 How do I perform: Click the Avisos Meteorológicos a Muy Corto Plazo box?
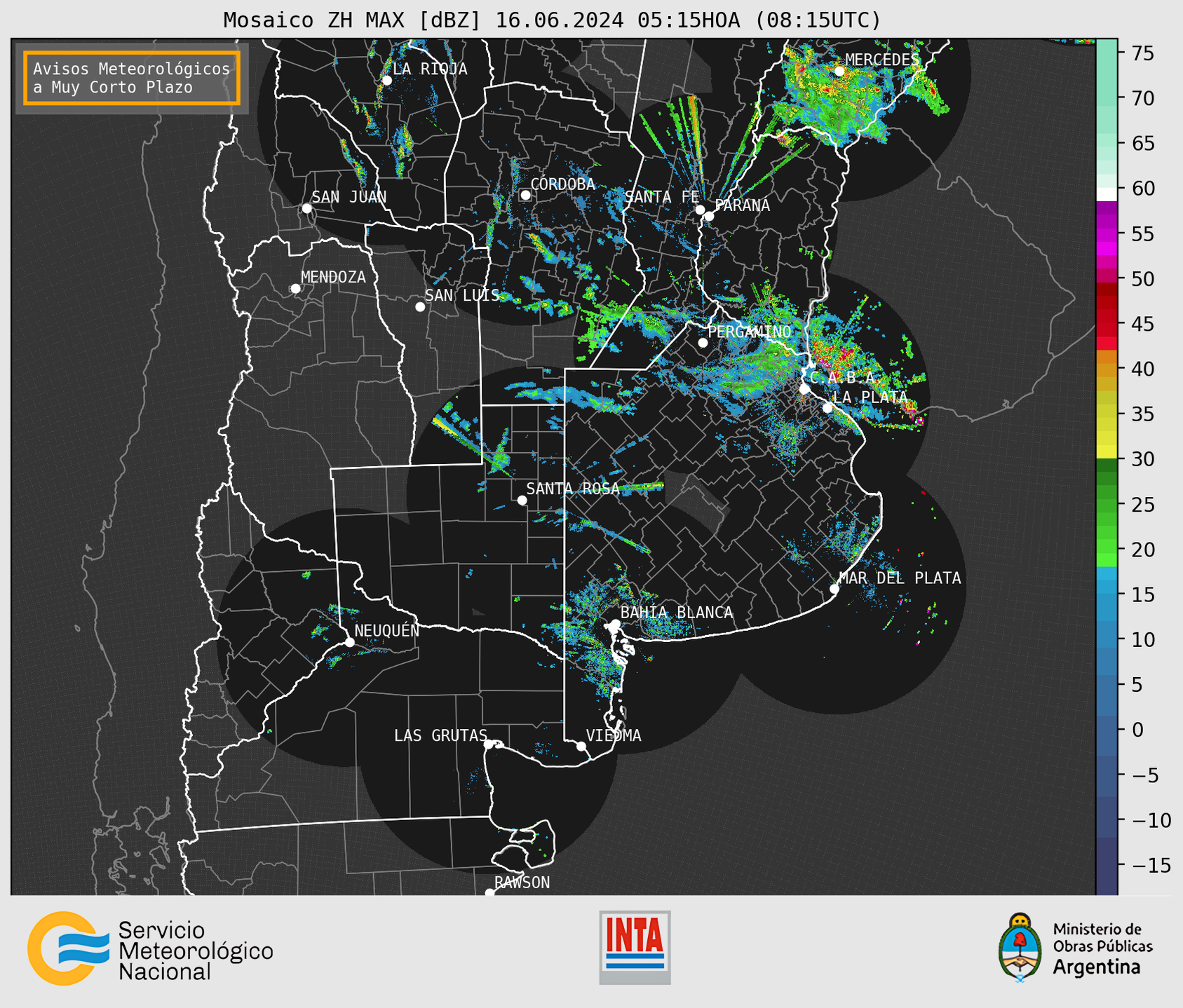pos(132,78)
